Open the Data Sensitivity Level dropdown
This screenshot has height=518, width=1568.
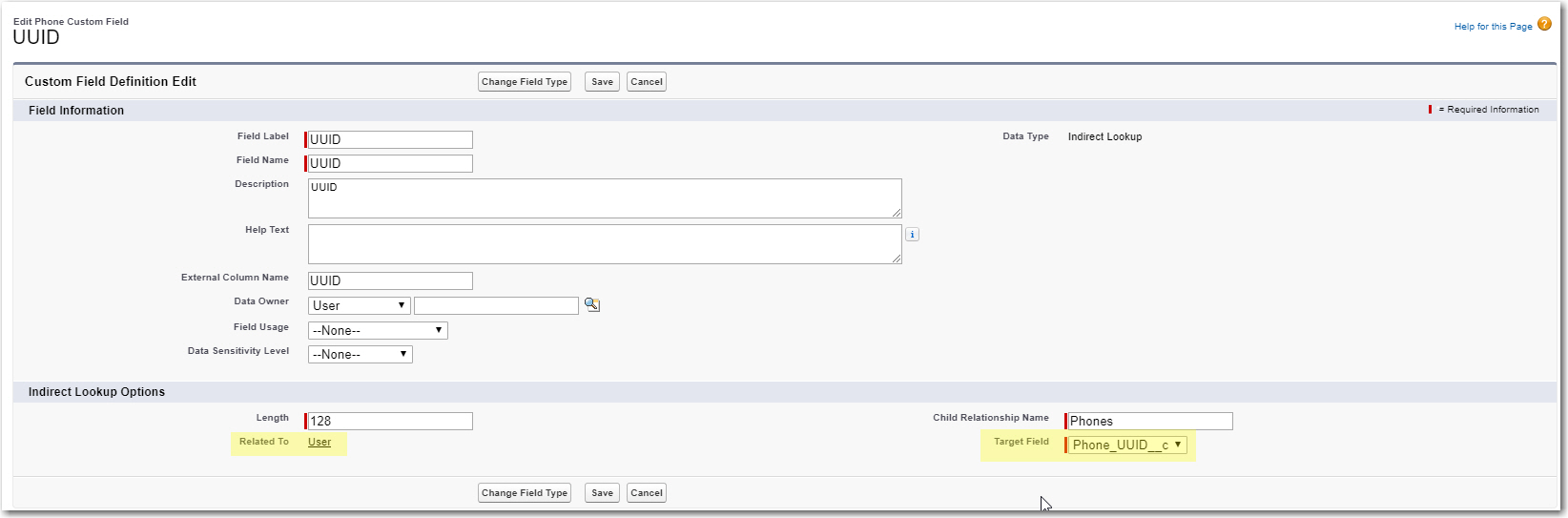click(361, 354)
